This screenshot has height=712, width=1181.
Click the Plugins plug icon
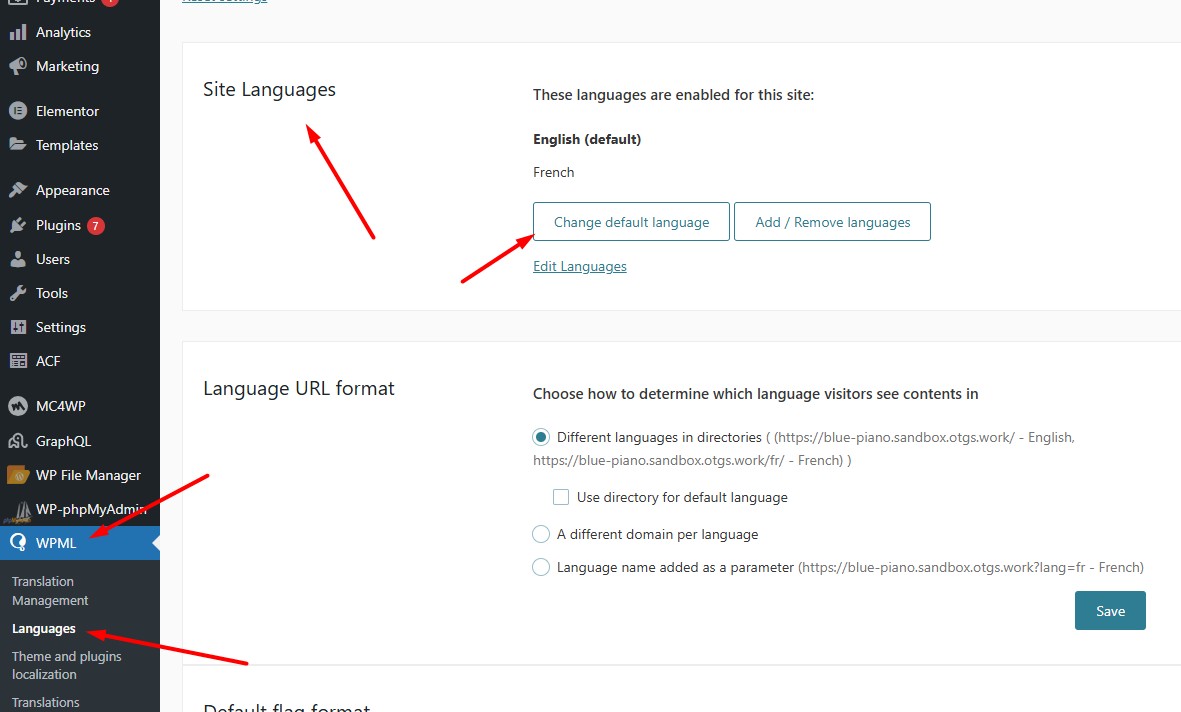(18, 225)
